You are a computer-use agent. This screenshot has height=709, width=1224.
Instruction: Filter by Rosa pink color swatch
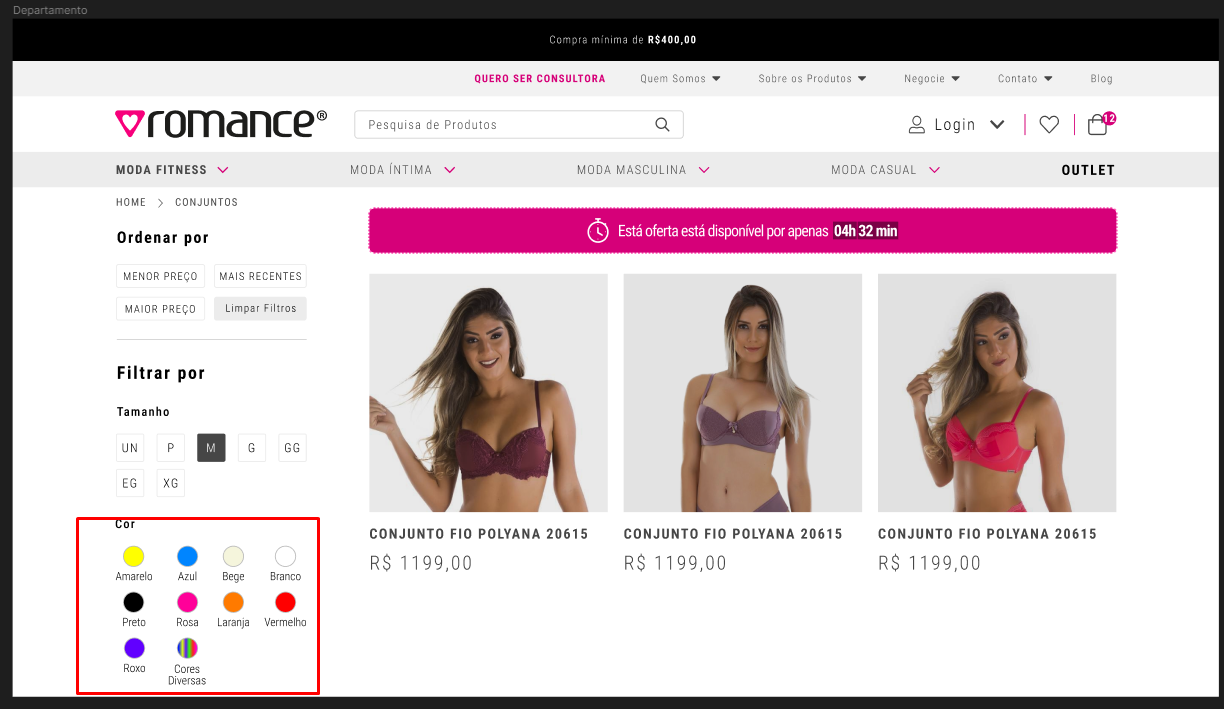187,602
